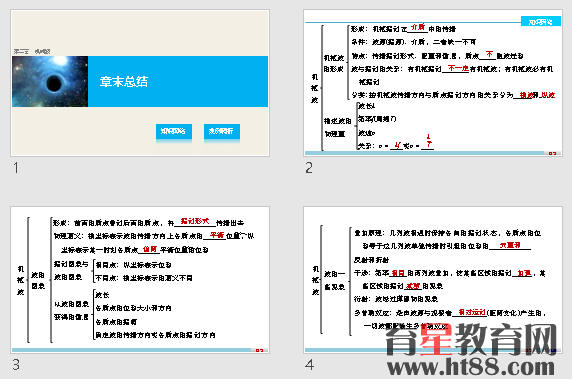Select the slide 1 title thumbnail

(x=140, y=83)
